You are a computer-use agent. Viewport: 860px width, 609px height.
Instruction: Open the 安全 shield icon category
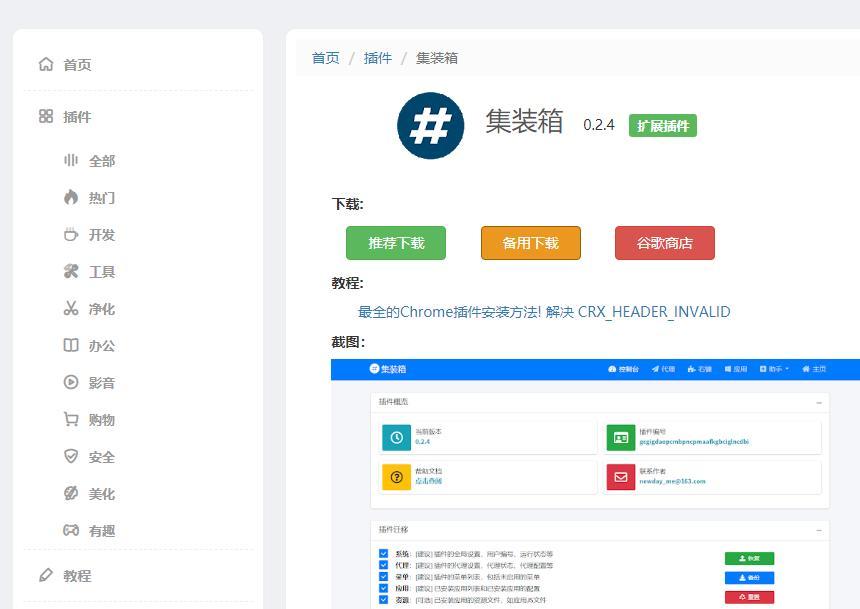[x=71, y=456]
